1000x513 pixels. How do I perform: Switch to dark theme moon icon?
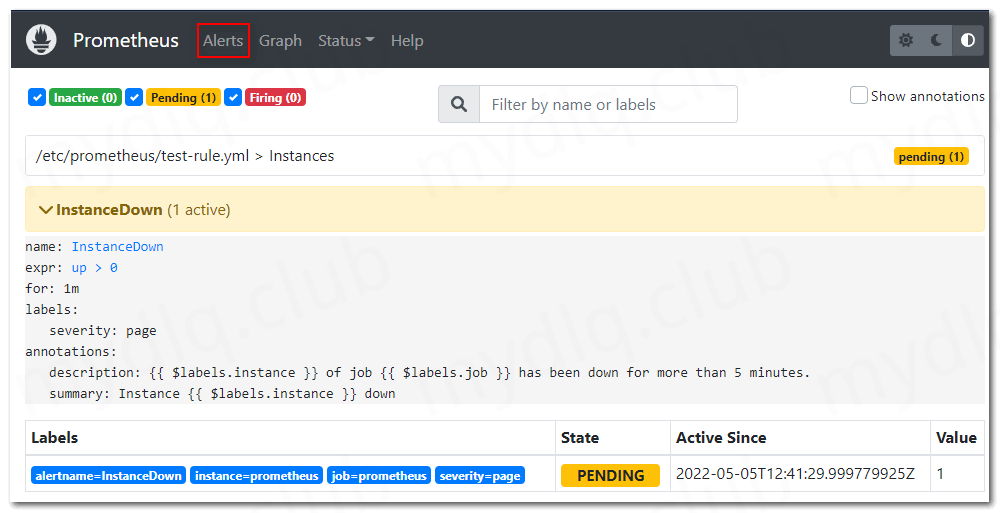[936, 40]
